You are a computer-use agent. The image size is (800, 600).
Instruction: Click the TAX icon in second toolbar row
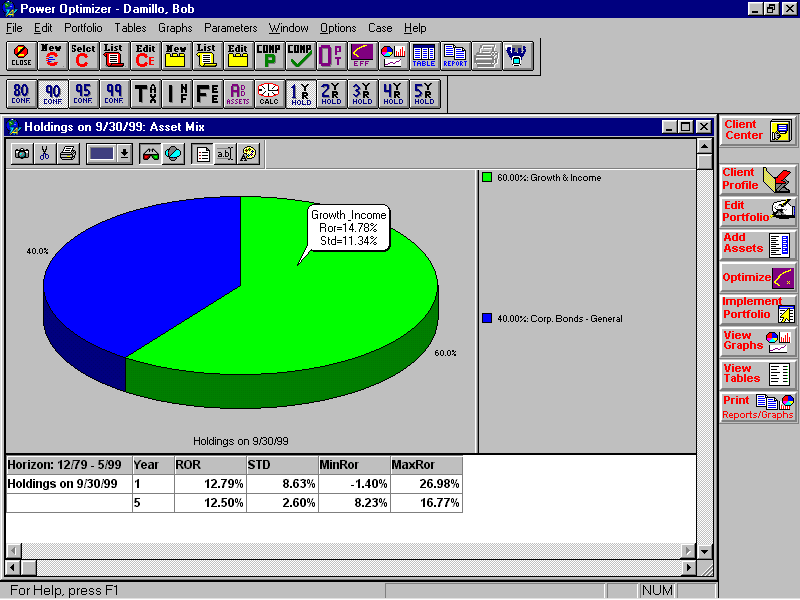click(146, 93)
